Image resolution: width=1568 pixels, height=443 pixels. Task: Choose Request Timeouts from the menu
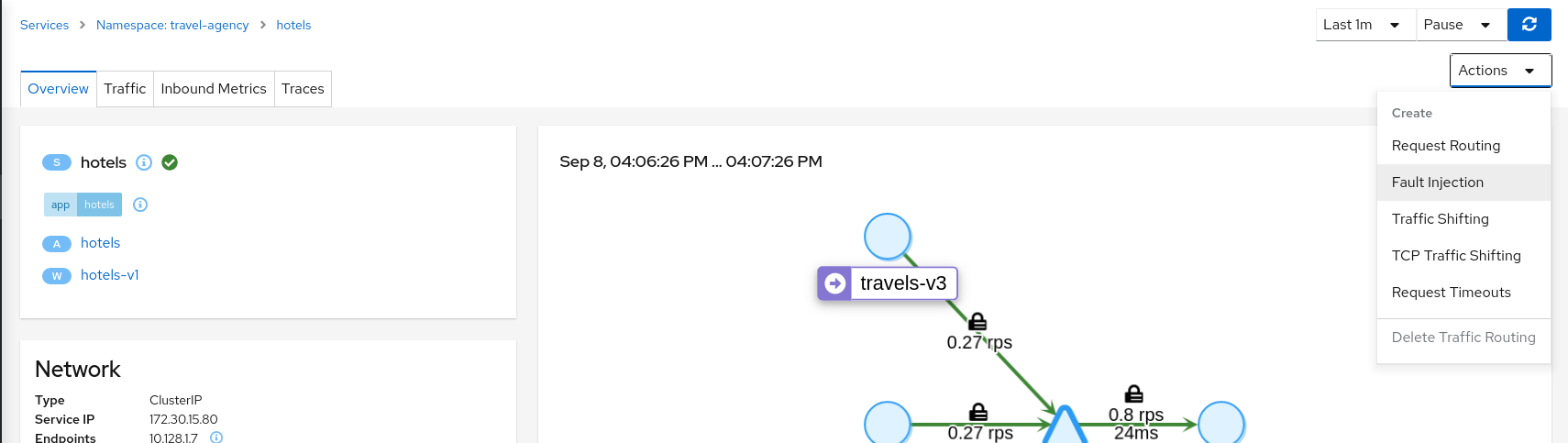click(x=1451, y=293)
